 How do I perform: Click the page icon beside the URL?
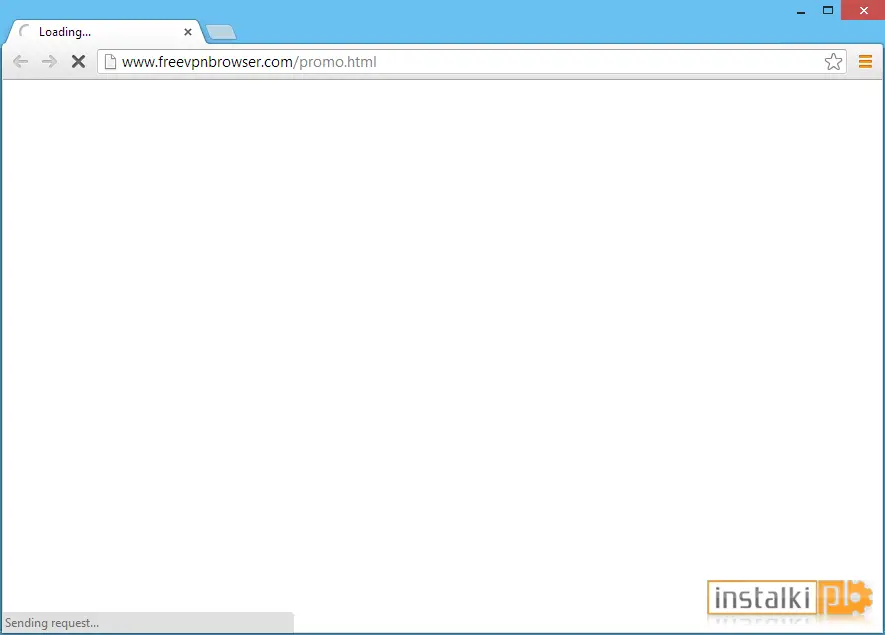[x=111, y=62]
